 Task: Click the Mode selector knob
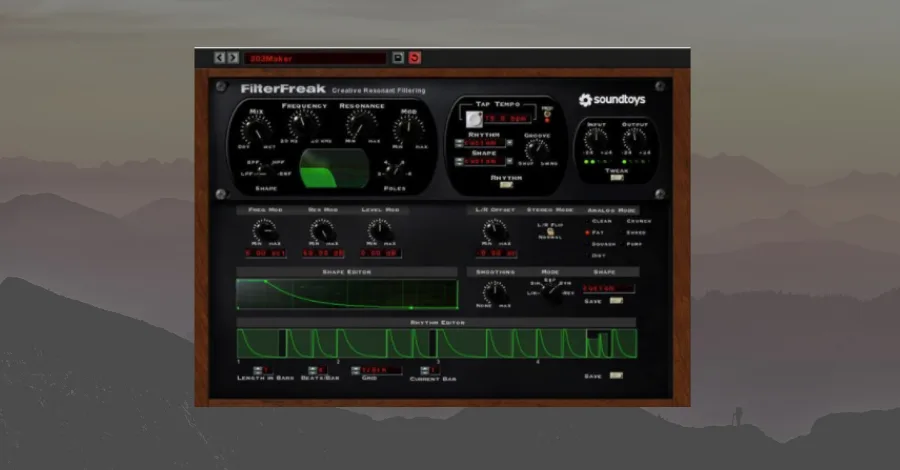click(551, 292)
